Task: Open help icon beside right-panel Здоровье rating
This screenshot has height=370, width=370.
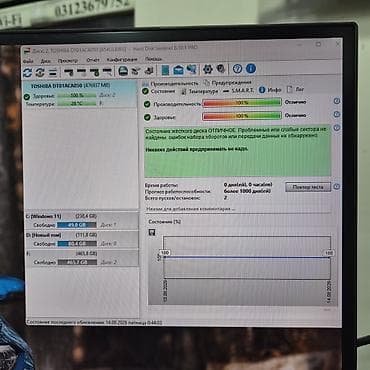Action: pyautogui.click(x=337, y=114)
